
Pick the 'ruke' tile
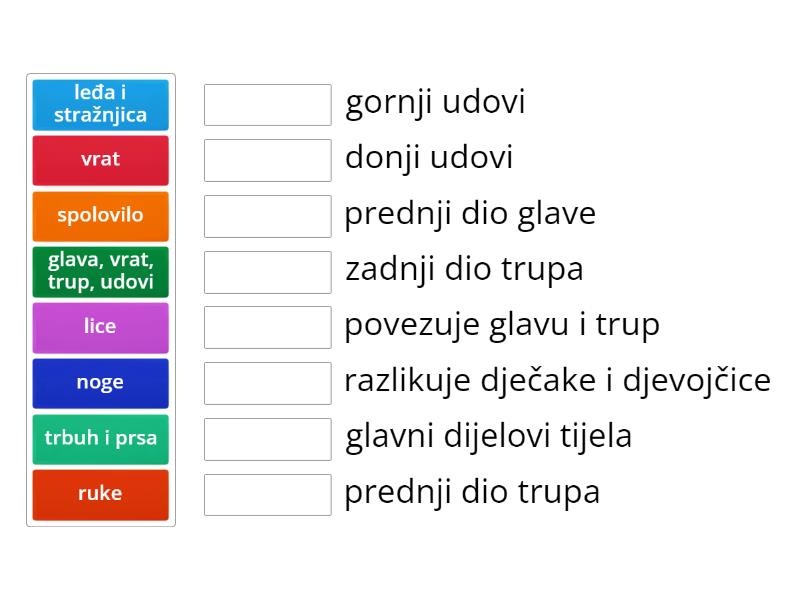point(100,494)
